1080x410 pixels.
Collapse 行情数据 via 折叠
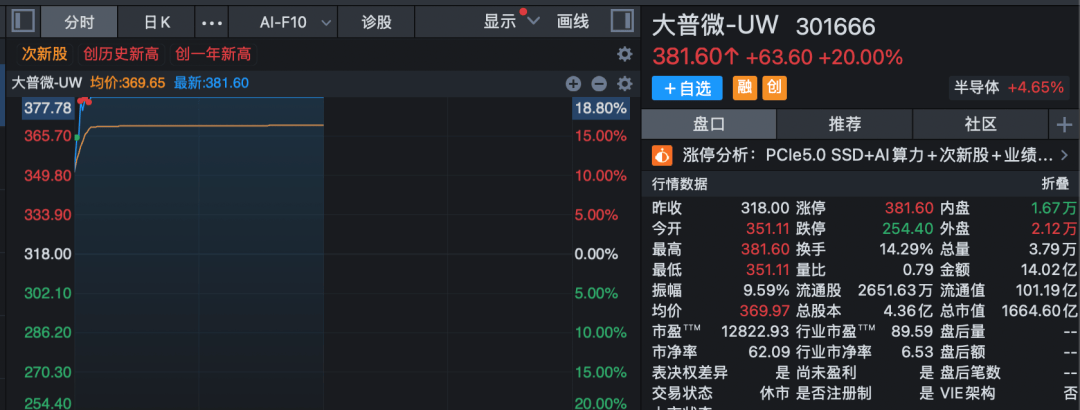[x=1054, y=185]
